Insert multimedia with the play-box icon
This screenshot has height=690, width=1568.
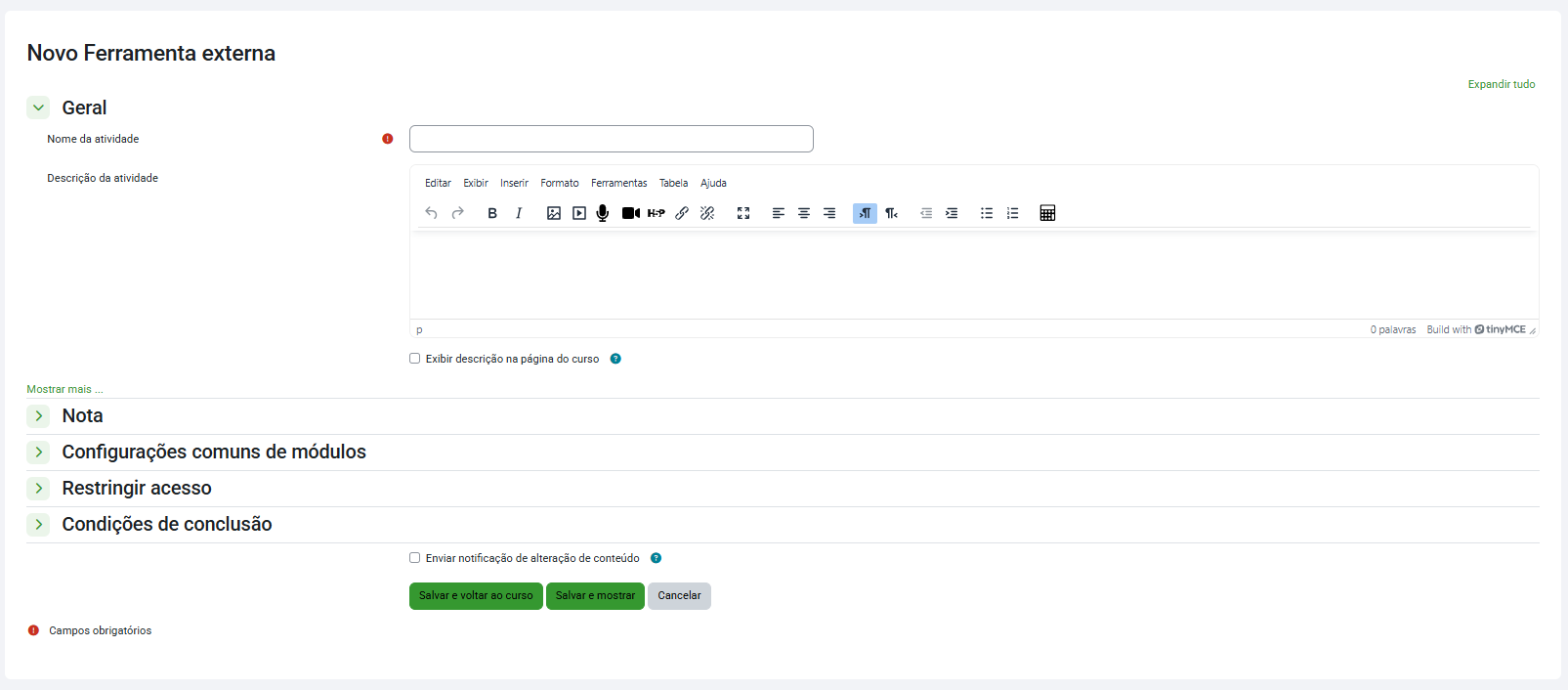click(x=579, y=213)
